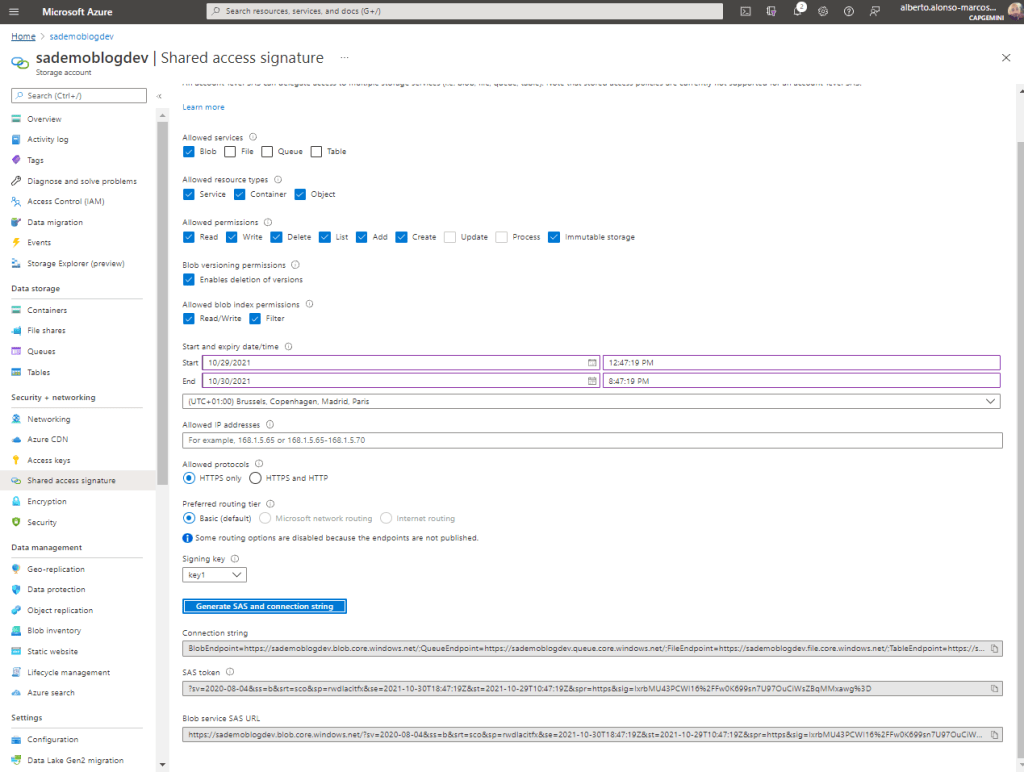Follow the Learn more link
1024x772 pixels.
(x=203, y=107)
